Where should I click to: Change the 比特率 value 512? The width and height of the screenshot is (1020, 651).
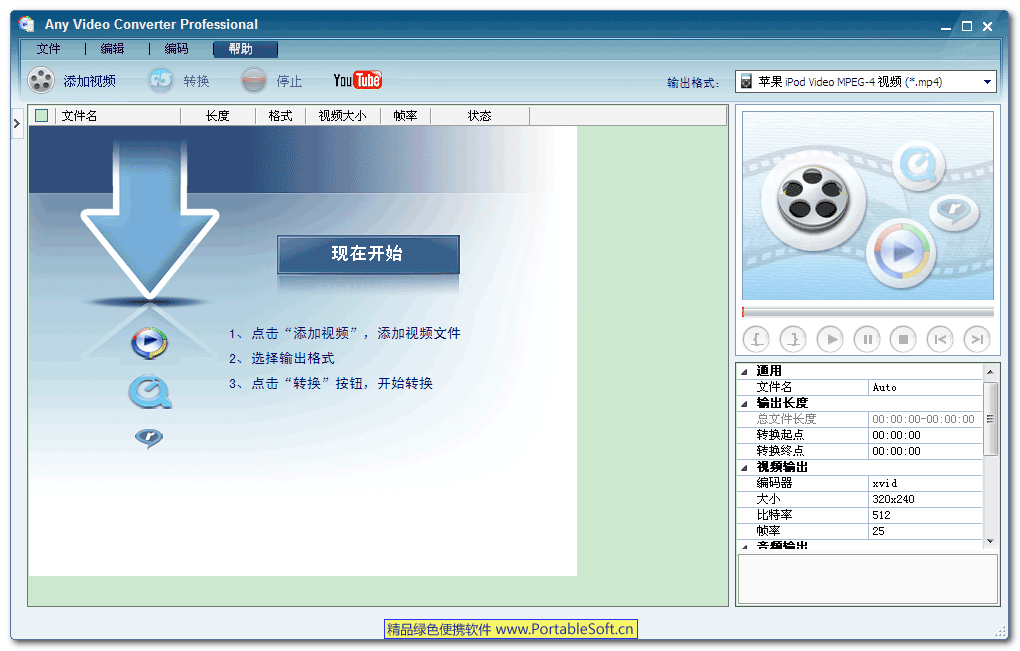tap(925, 515)
